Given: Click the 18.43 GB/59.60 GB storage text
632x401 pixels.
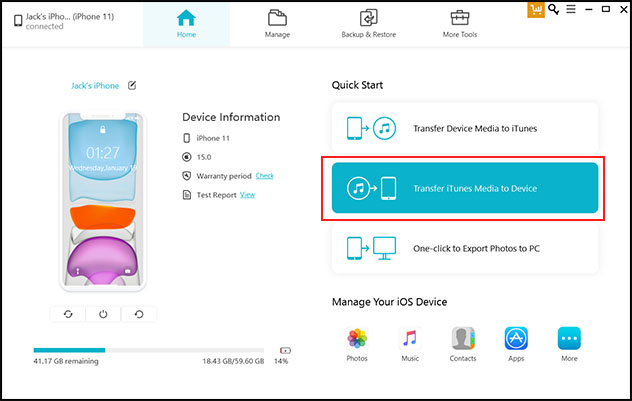Looking at the screenshot, I should pyautogui.click(x=233, y=361).
